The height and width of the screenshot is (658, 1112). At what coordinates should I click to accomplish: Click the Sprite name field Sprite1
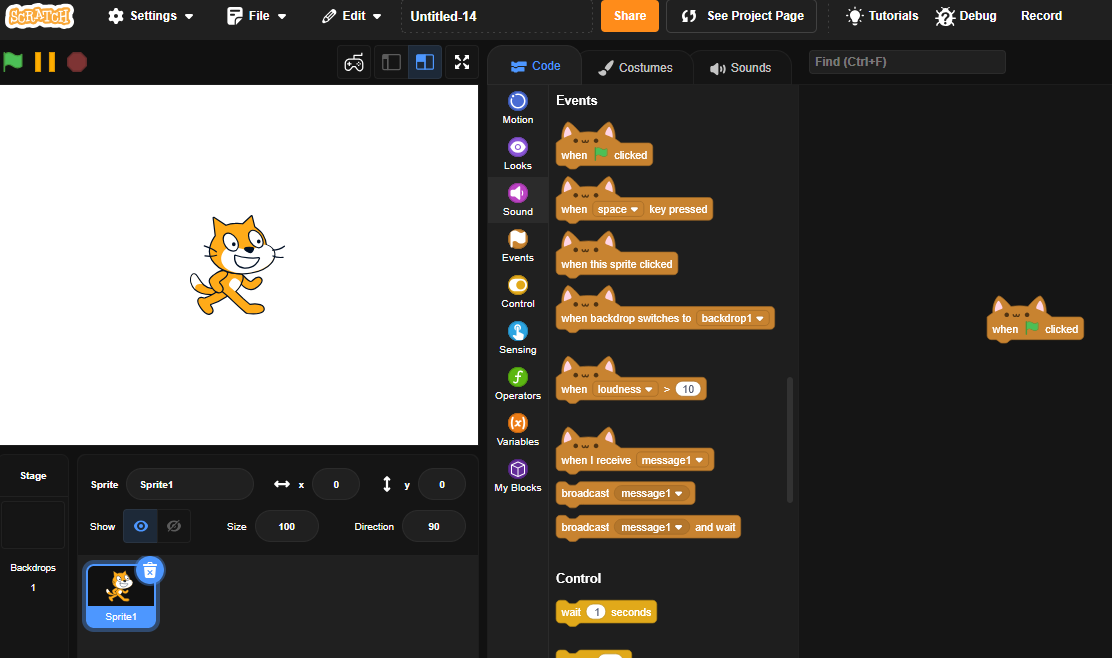pyautogui.click(x=189, y=484)
